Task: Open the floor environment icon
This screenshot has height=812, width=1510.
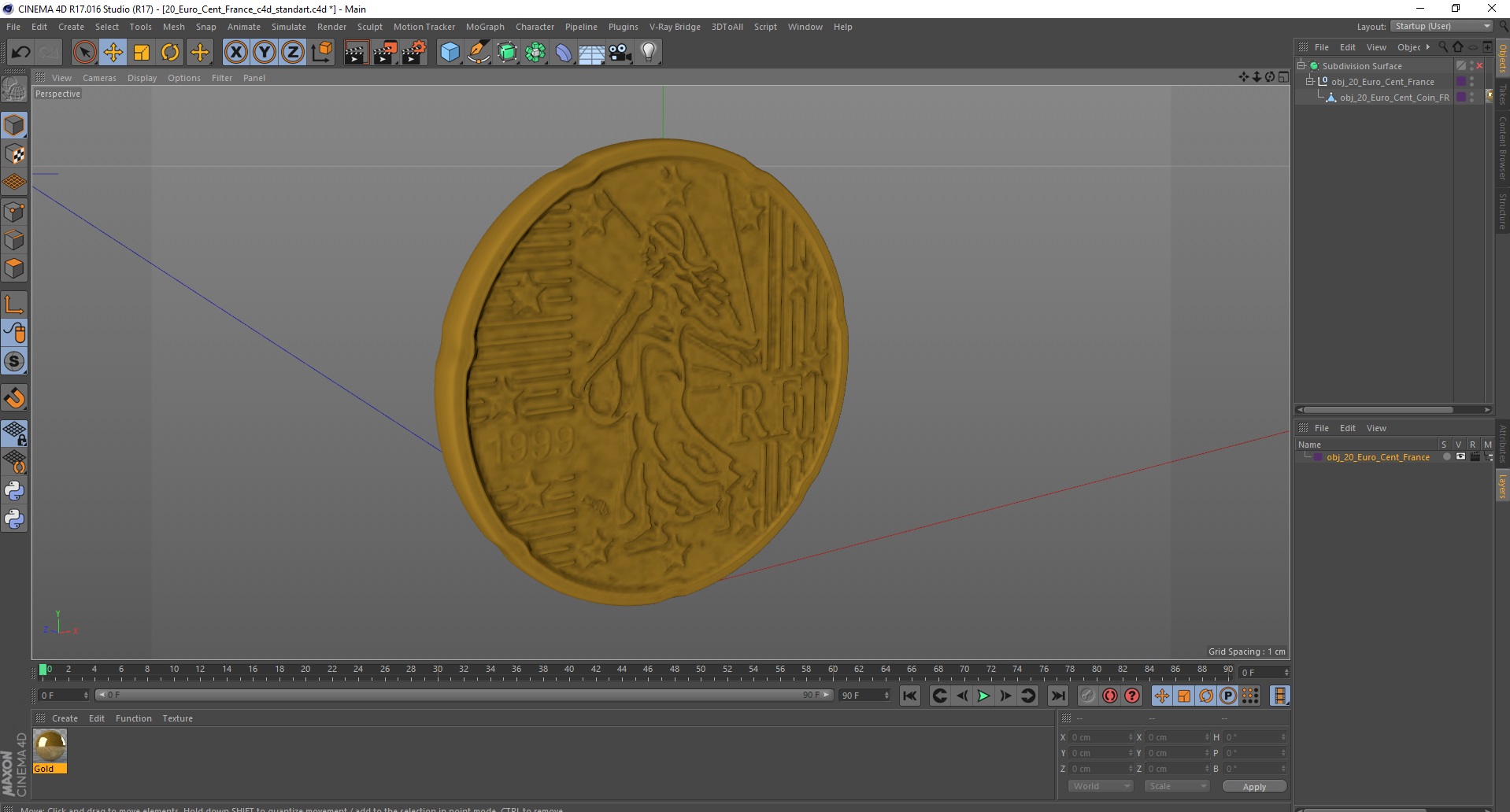Action: (x=591, y=53)
